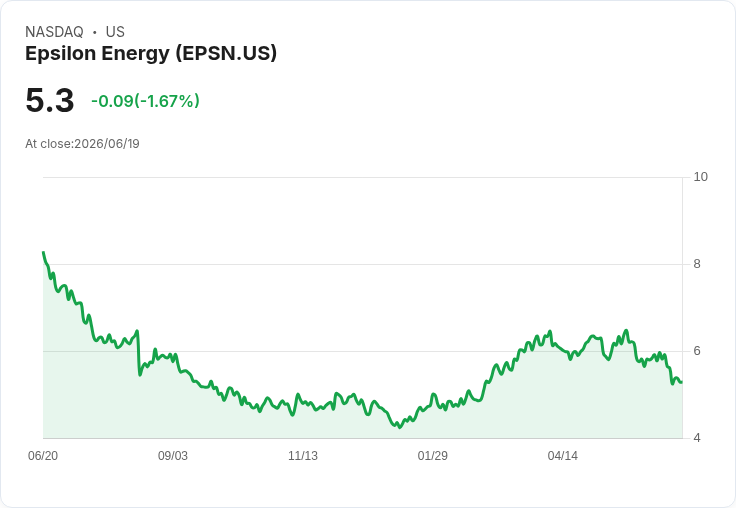Viewport: 736px width, 508px height.
Task: Click the chart line's starting peak near 06/20
Action: click(x=44, y=253)
